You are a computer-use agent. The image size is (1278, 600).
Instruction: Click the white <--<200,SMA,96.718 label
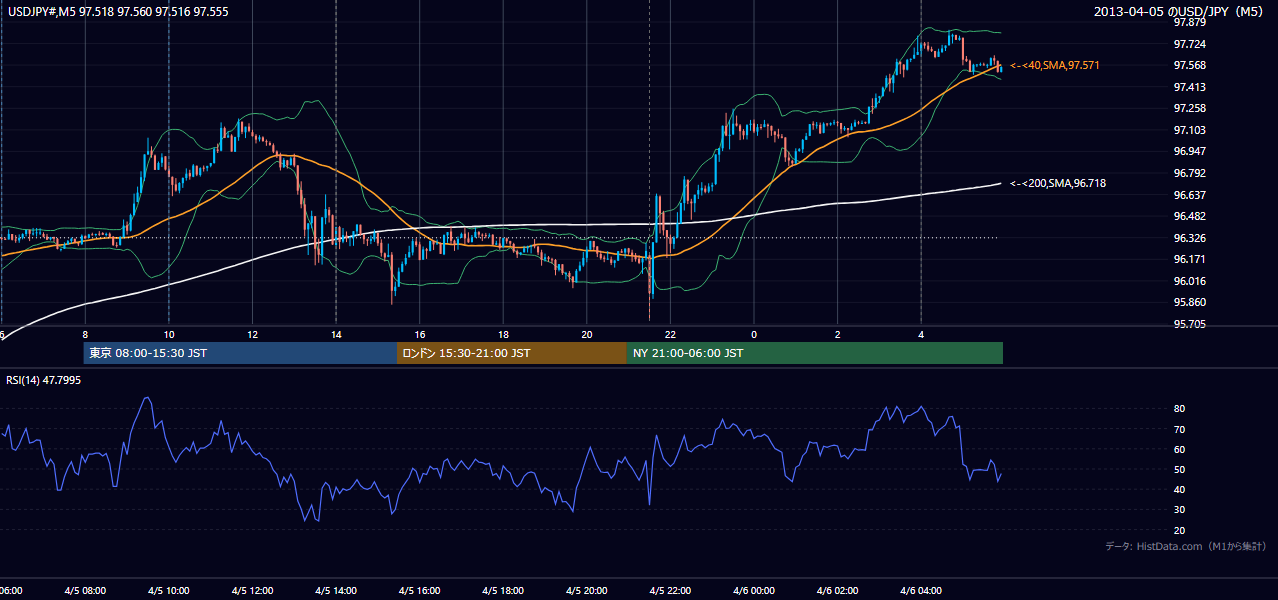[x=1058, y=183]
